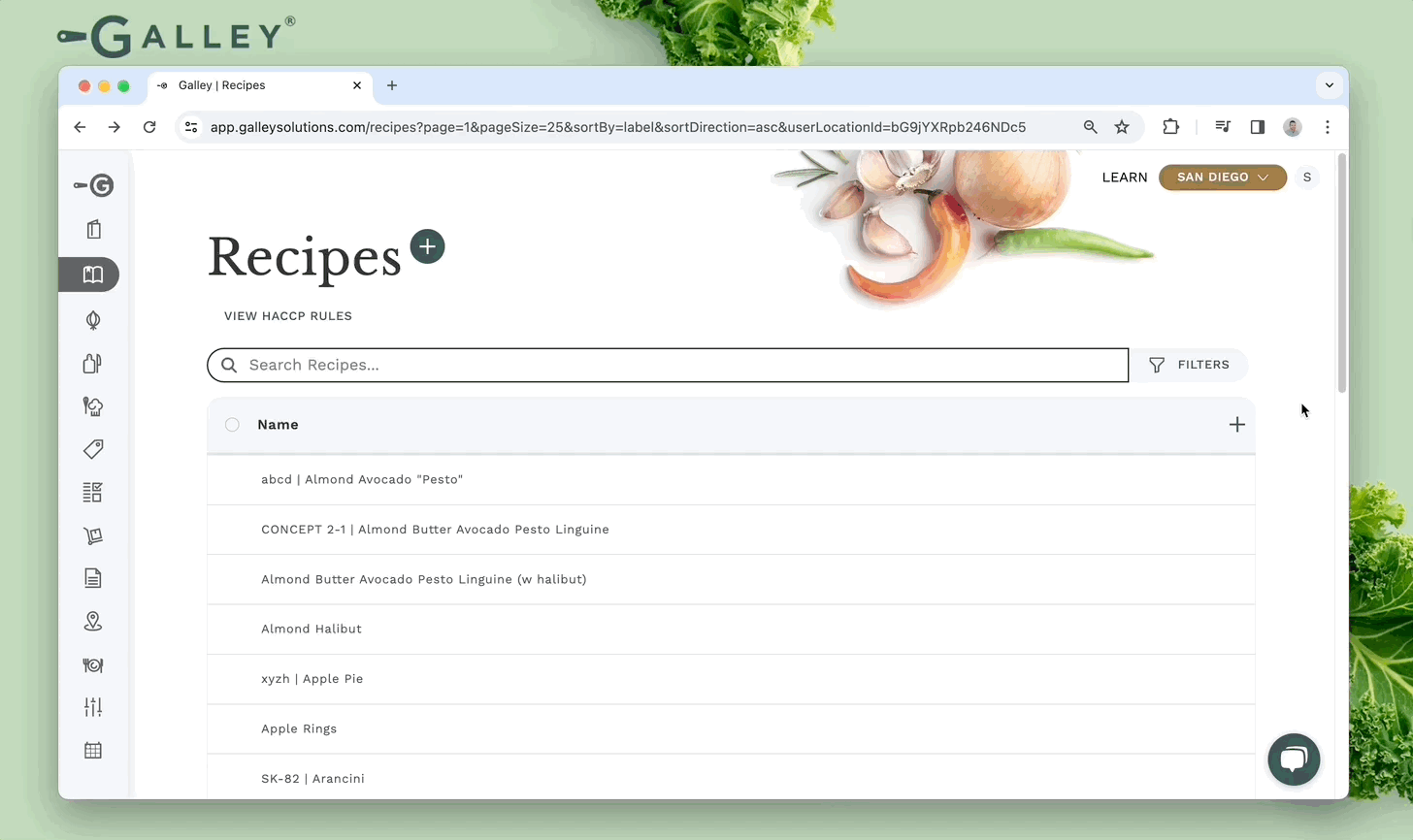
Task: Open the settings sliders icon in sidebar
Action: tap(92, 707)
